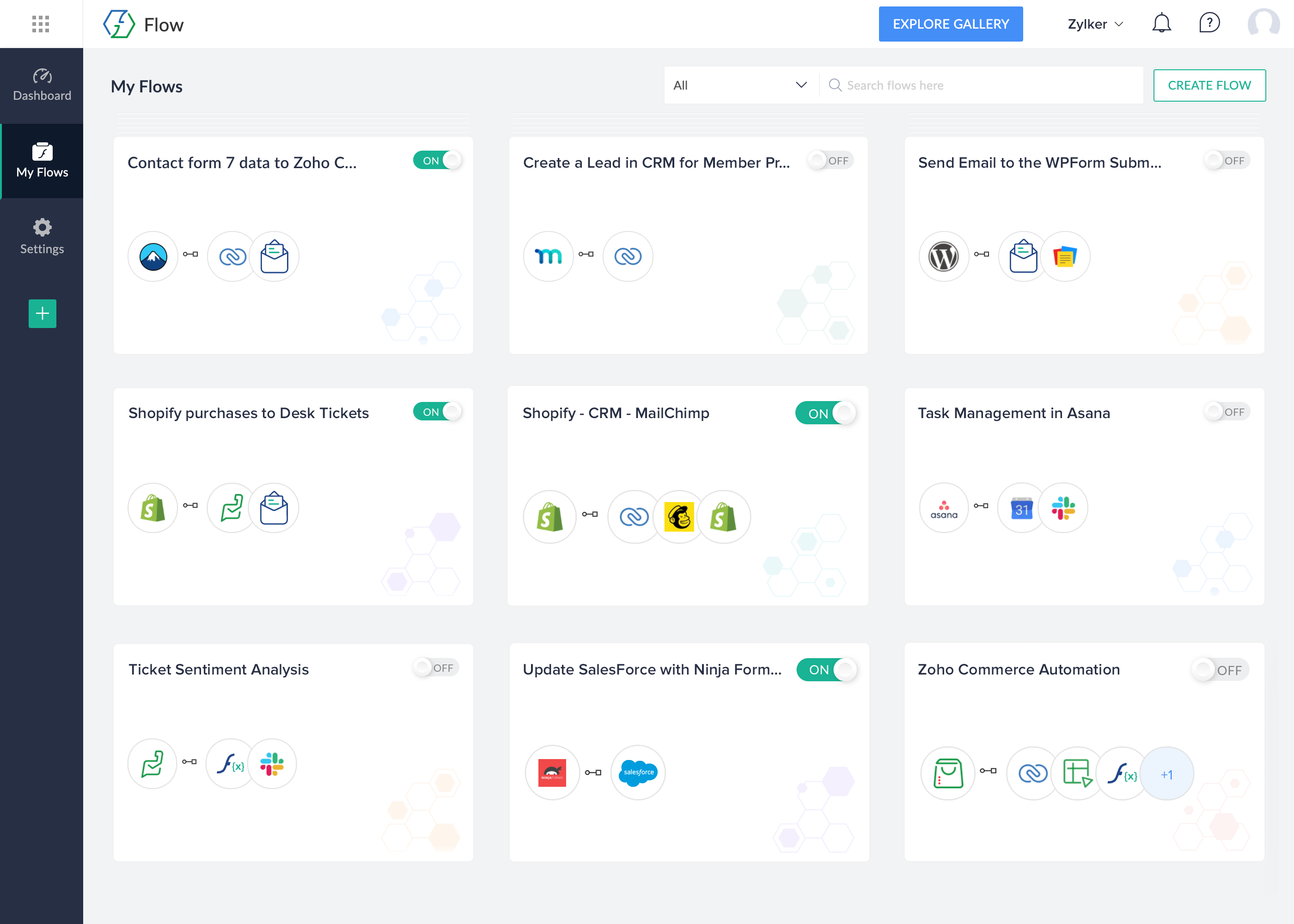
Task: Click mail icon in Shopify purchases to Desk card
Action: click(274, 508)
